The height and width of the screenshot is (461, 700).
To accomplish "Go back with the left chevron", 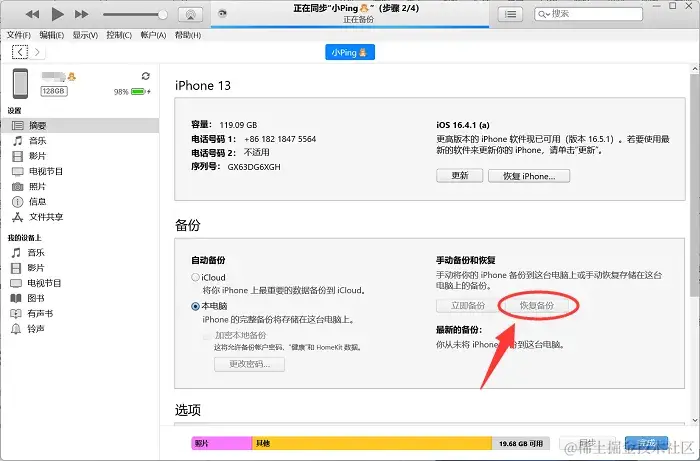I will pos(20,52).
